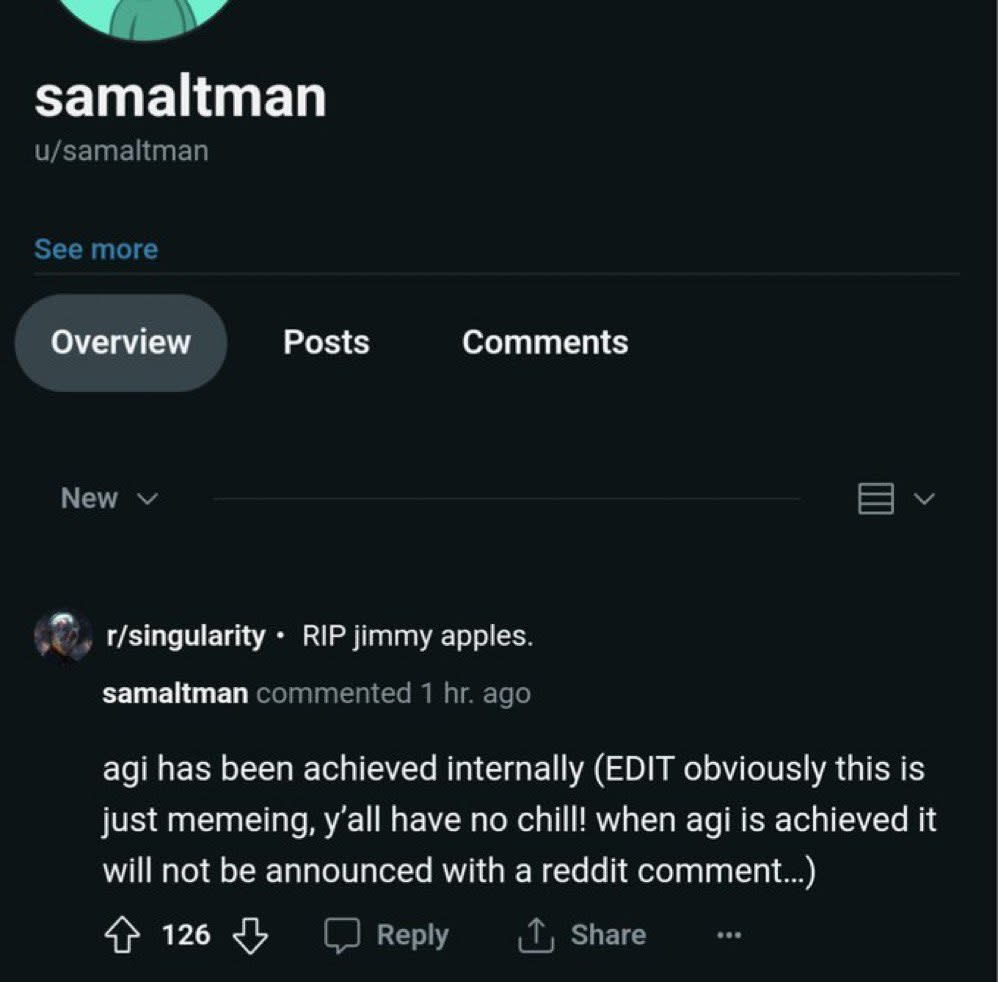
Task: Click the Reply button label
Action: [412, 936]
